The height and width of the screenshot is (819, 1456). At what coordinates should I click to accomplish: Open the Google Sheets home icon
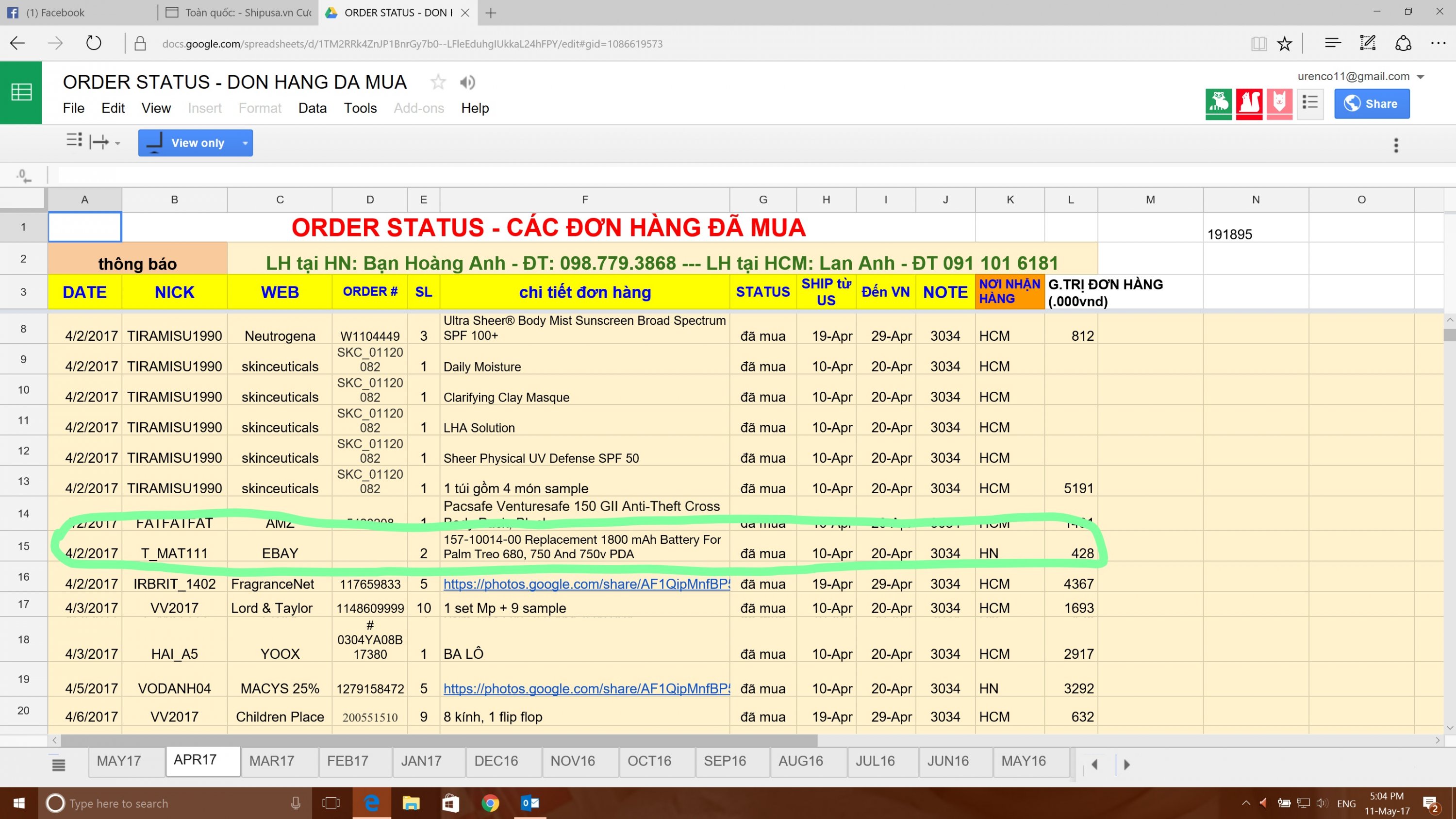(x=21, y=92)
